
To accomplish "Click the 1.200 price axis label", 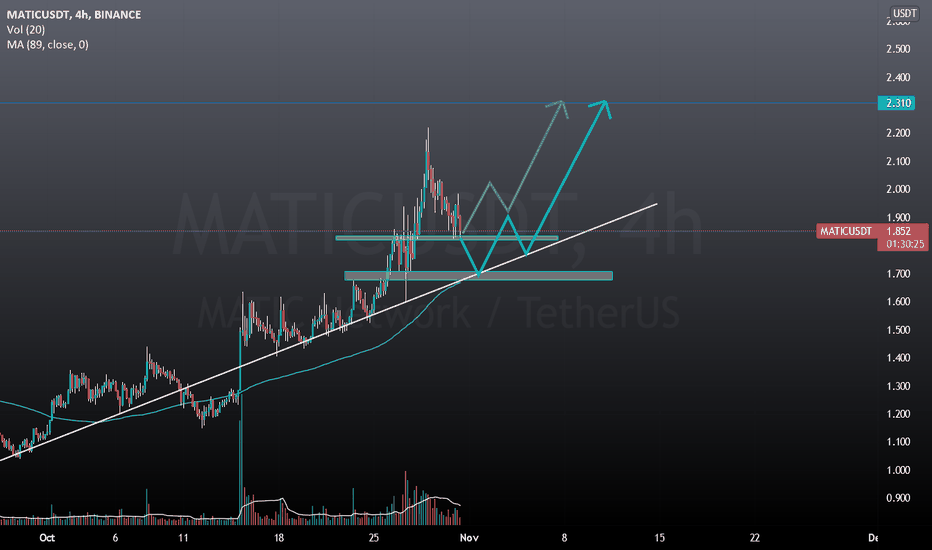I will click(898, 414).
